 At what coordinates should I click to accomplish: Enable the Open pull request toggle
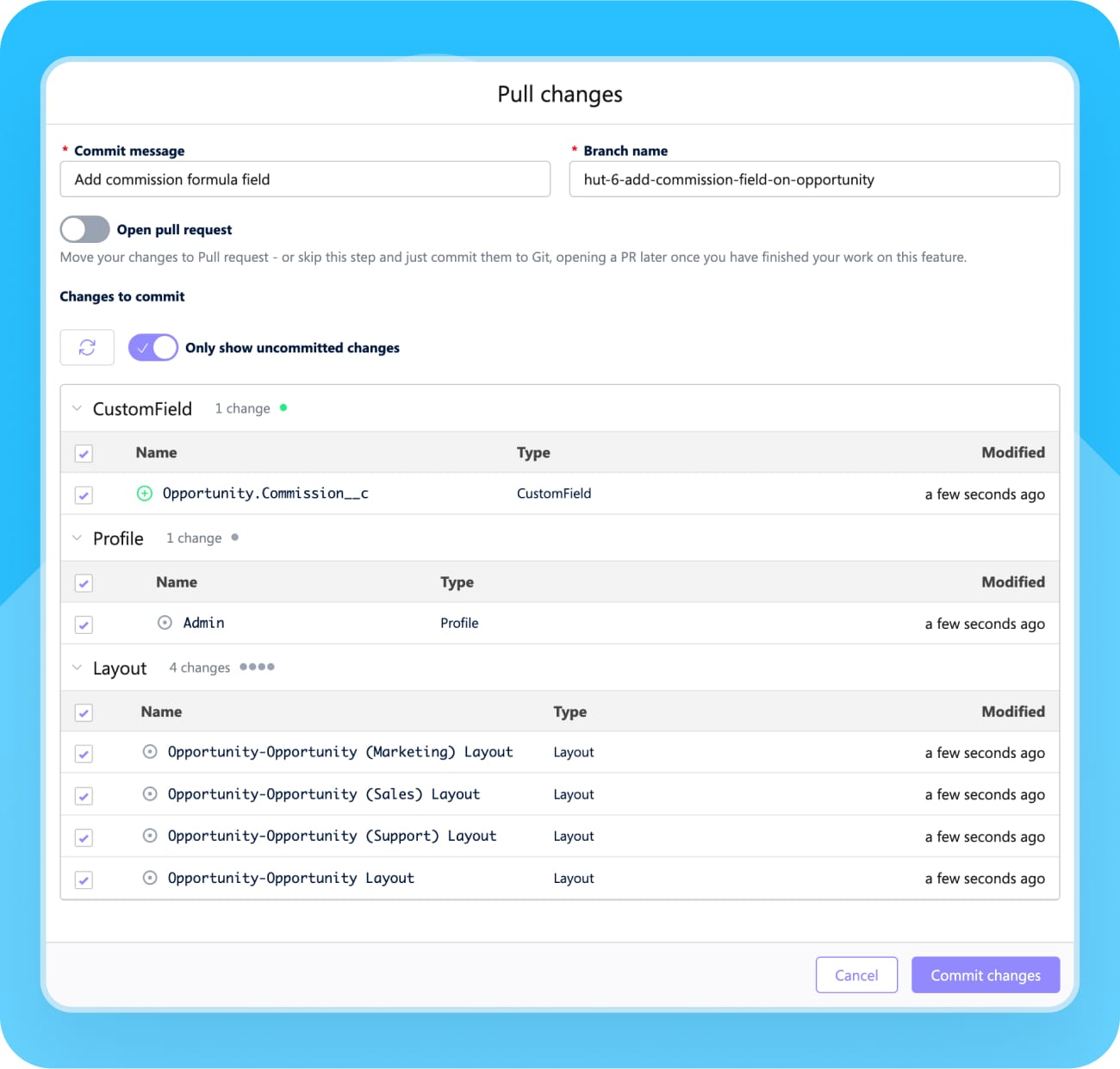[x=84, y=229]
